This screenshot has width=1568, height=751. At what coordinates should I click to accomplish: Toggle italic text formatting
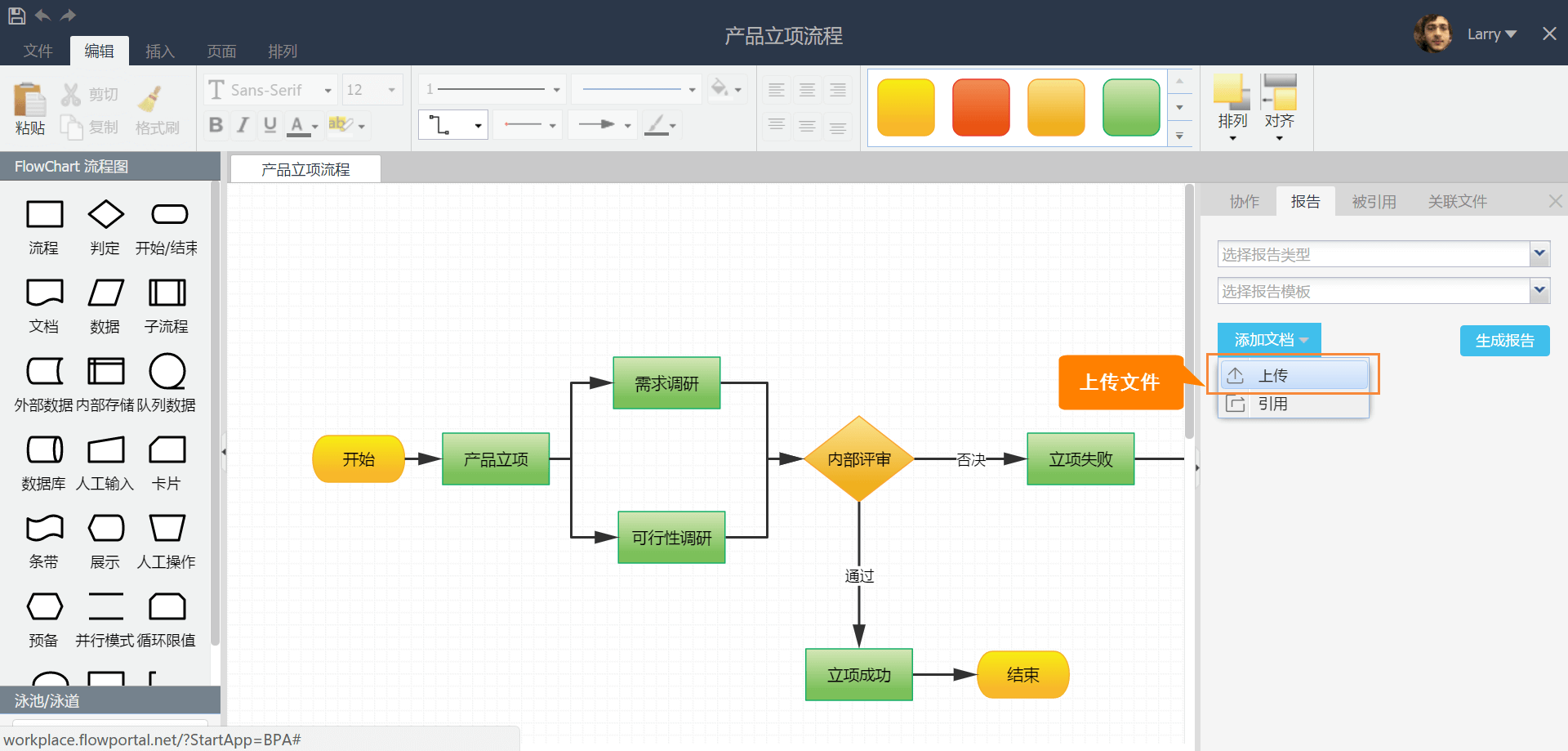click(x=243, y=125)
